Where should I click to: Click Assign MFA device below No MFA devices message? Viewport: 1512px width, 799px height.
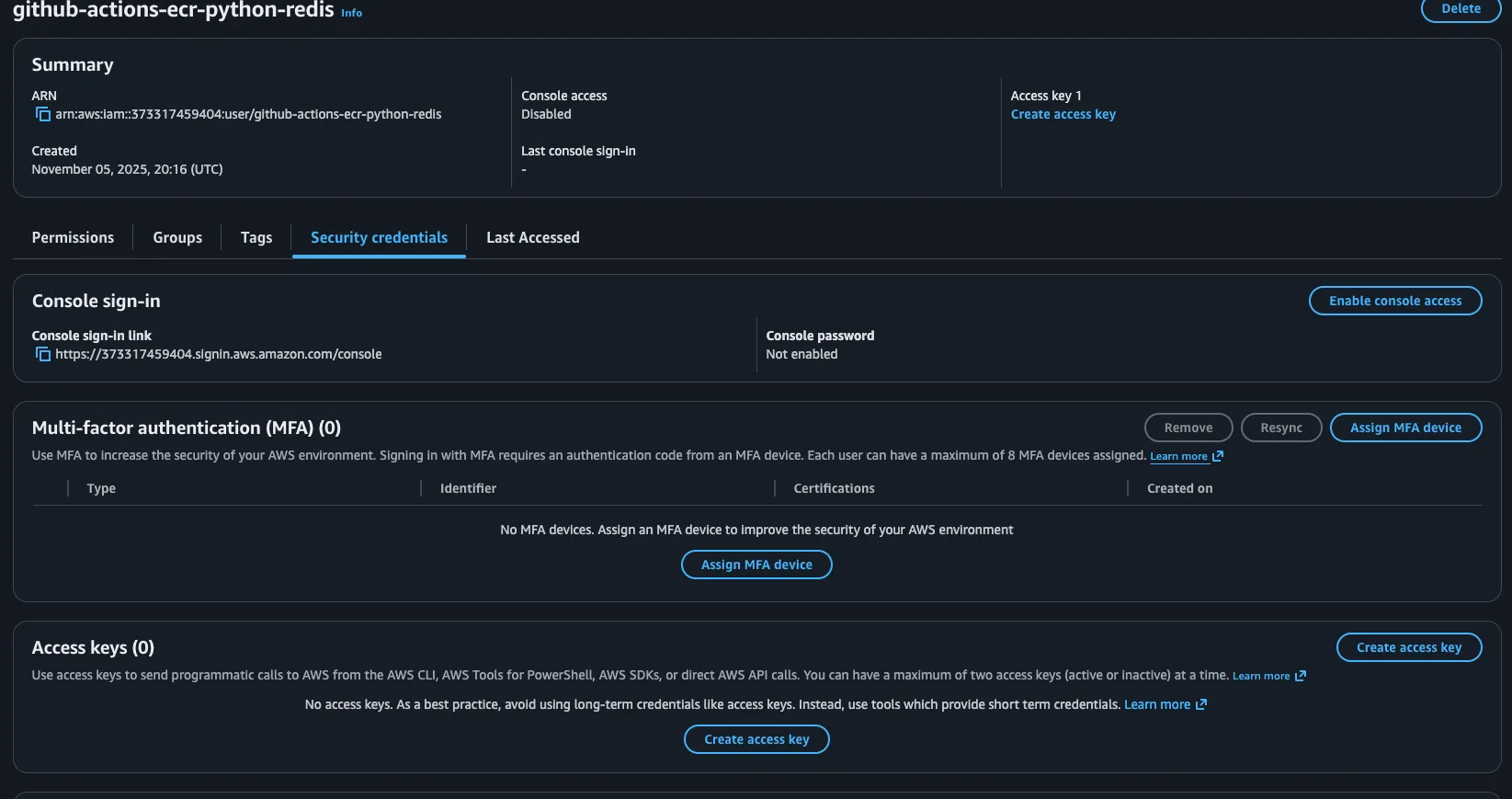[756, 565]
